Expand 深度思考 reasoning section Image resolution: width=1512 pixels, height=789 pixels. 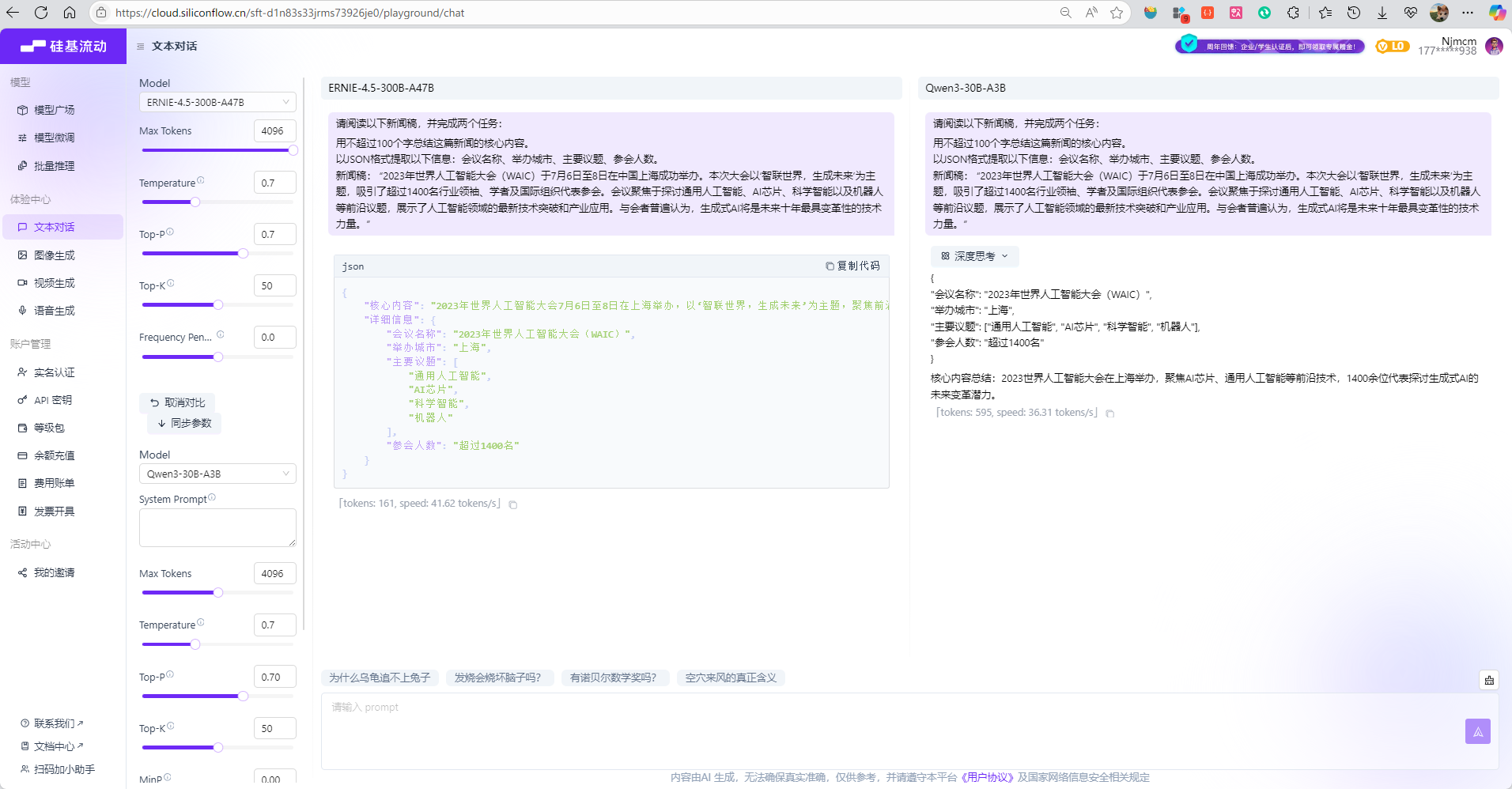(x=974, y=256)
